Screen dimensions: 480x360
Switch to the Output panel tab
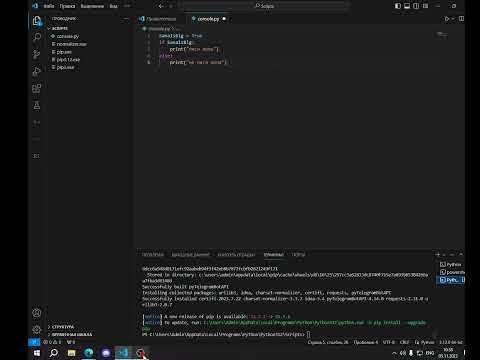coord(191,255)
